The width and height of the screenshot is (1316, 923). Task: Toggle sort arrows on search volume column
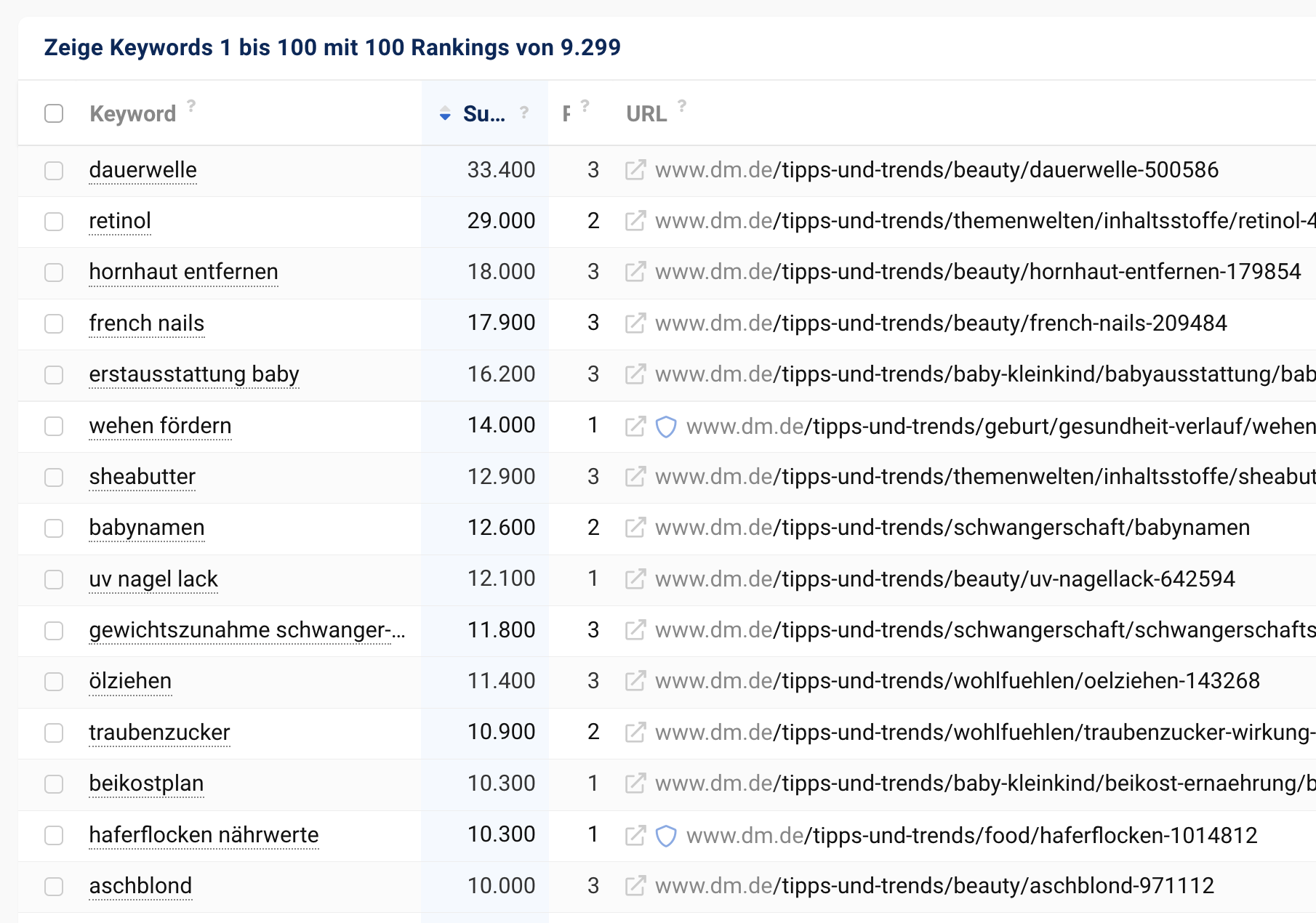pos(445,113)
